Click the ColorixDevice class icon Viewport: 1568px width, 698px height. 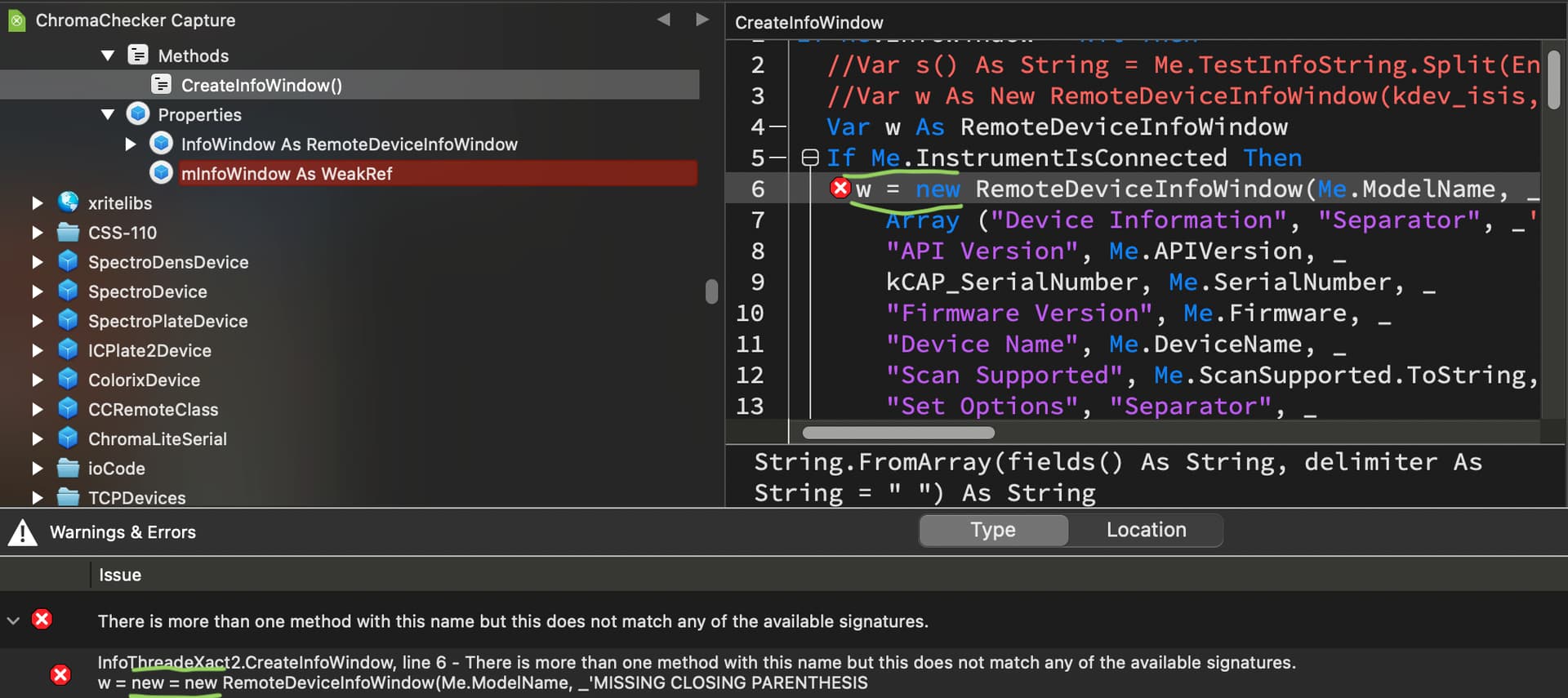pyautogui.click(x=69, y=379)
